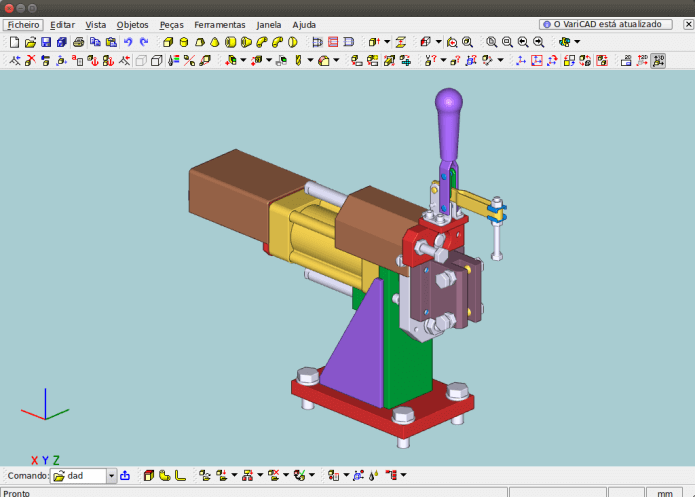This screenshot has height=497, width=695.
Task: Create a new file with the blank page icon
Action: pos(14,42)
